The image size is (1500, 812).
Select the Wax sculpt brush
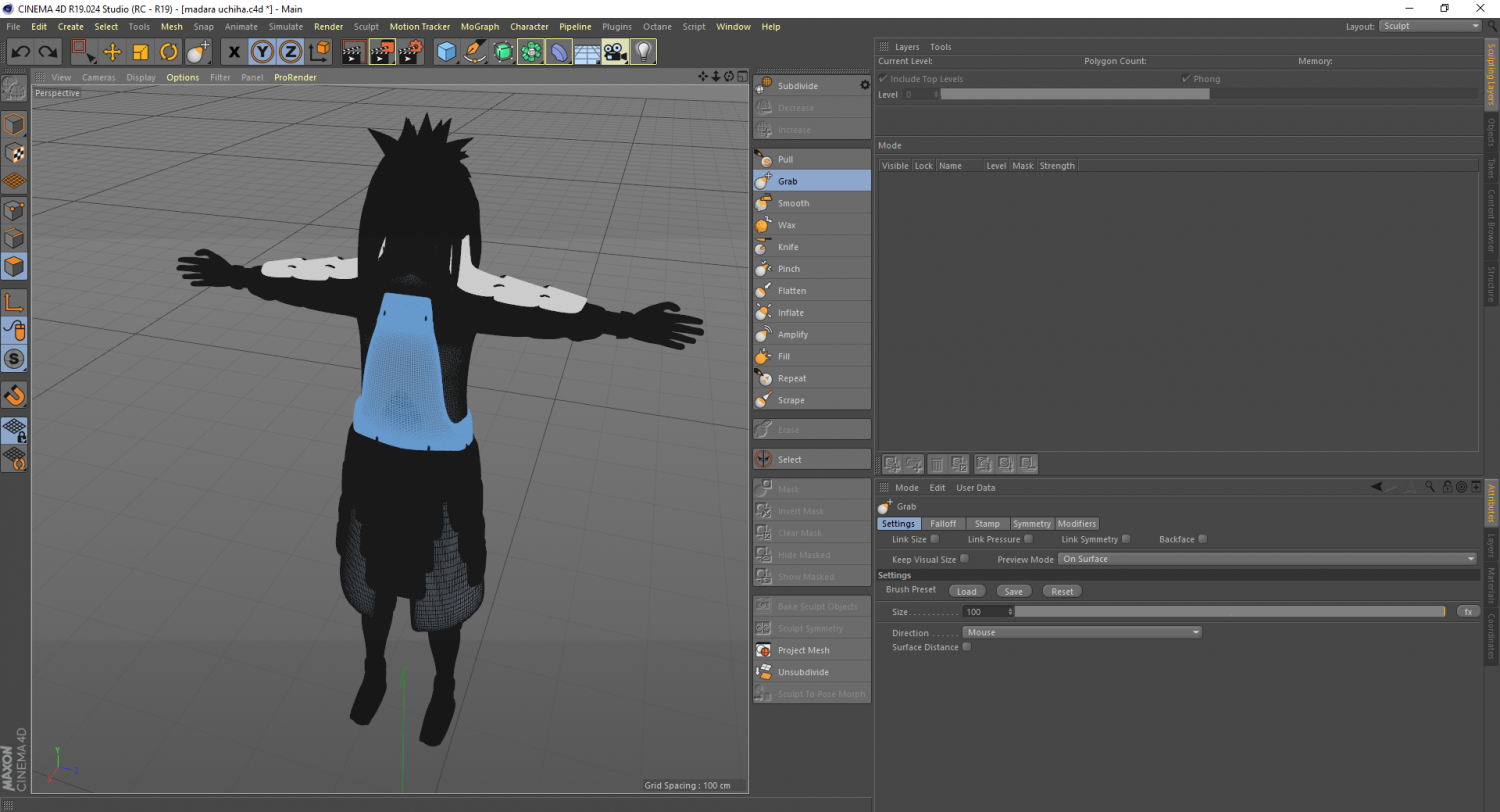pos(812,225)
